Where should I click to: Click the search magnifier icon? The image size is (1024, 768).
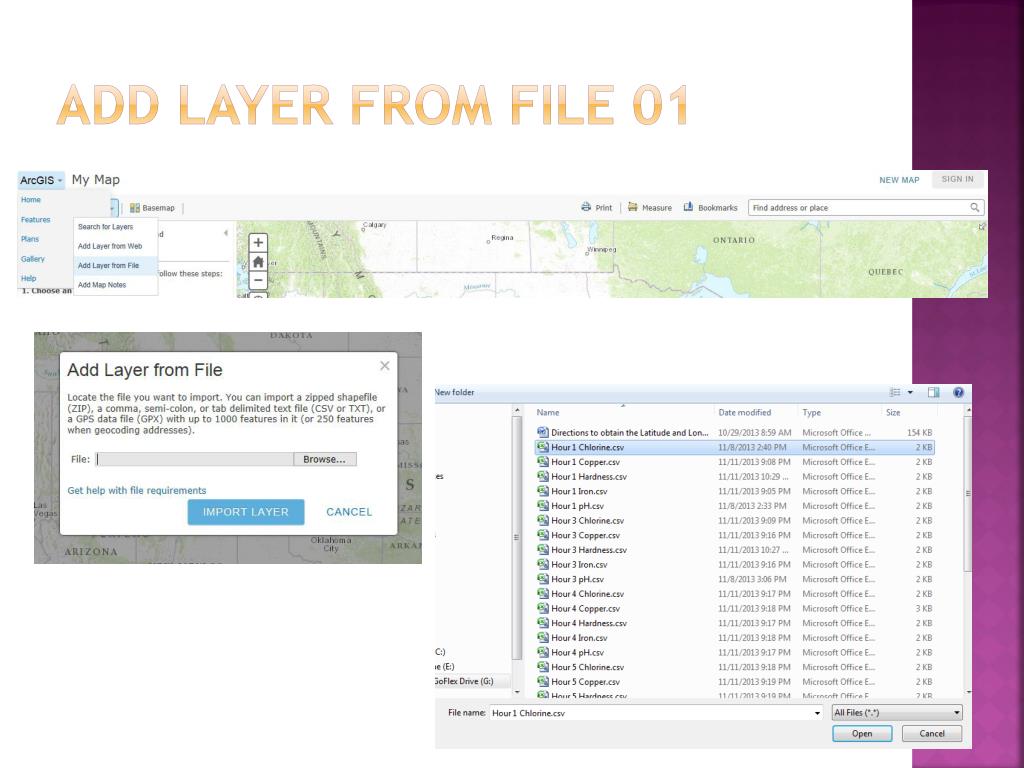(x=974, y=208)
